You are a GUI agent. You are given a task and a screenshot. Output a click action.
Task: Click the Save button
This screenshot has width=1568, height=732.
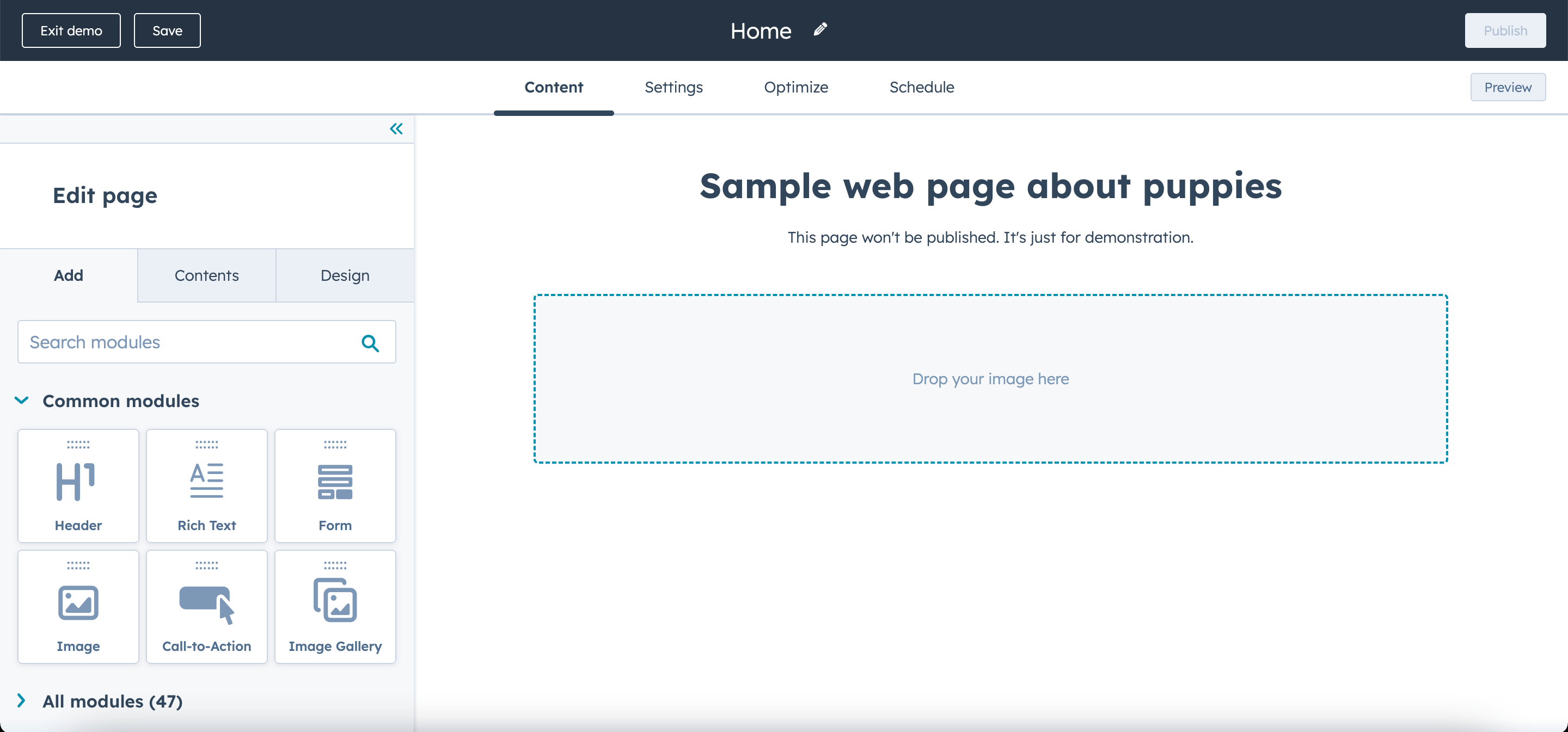click(x=167, y=30)
